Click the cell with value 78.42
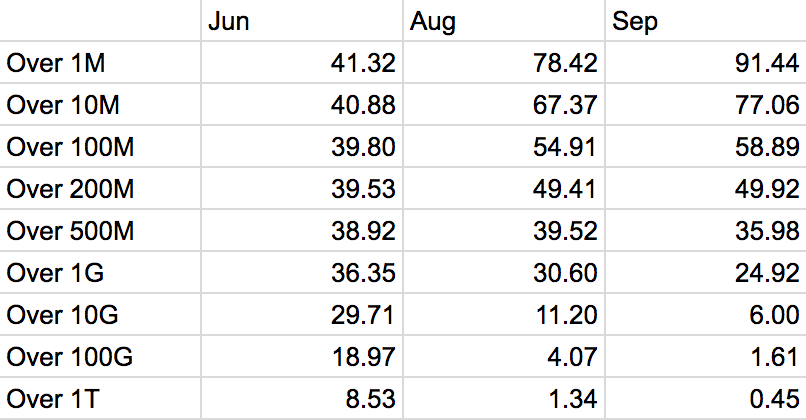Screen dimensions: 806x420 (504, 63)
